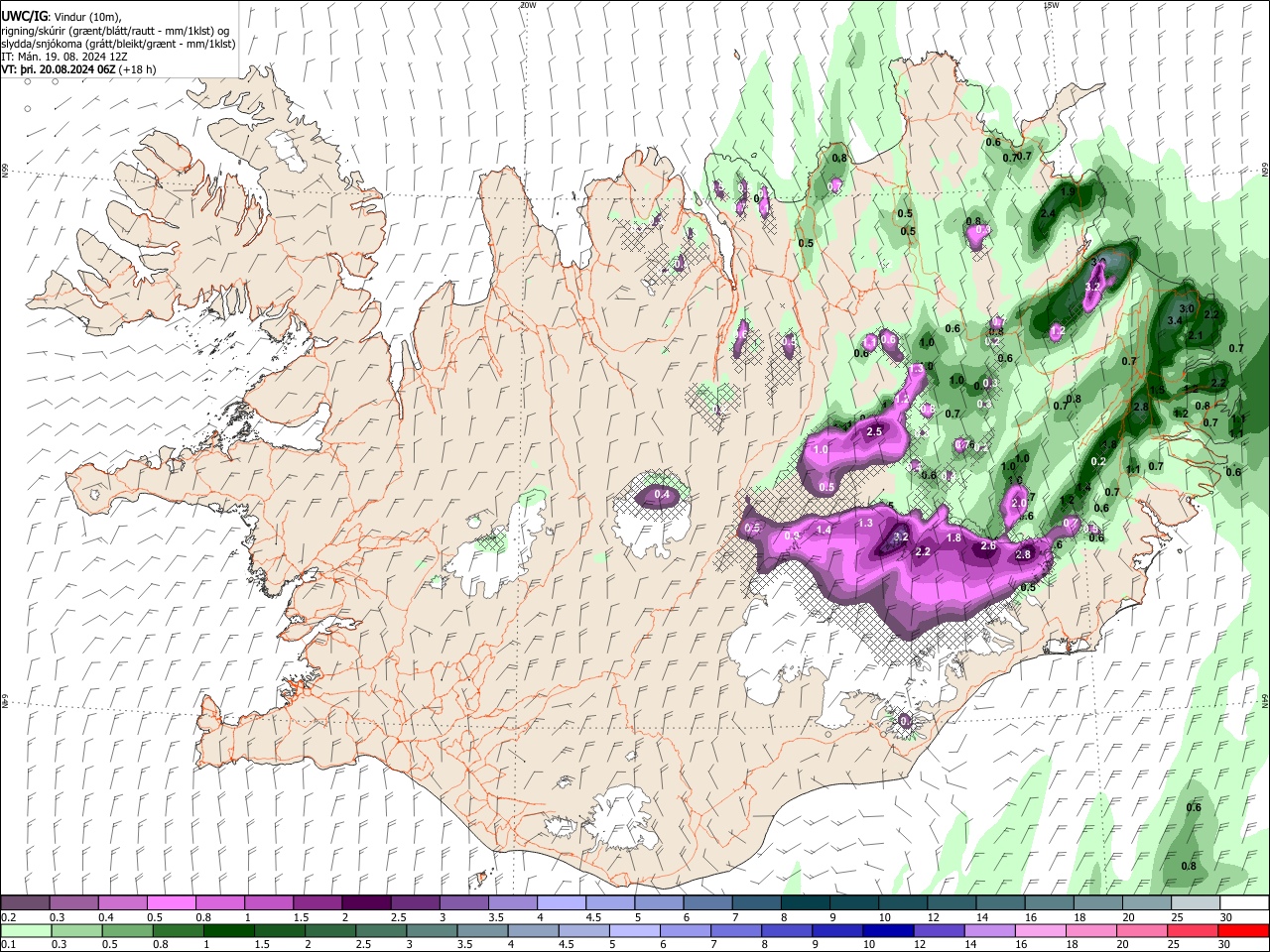The image size is (1270, 952).
Task: Click the '1.8' value in the magenta band
Action: coord(953,537)
